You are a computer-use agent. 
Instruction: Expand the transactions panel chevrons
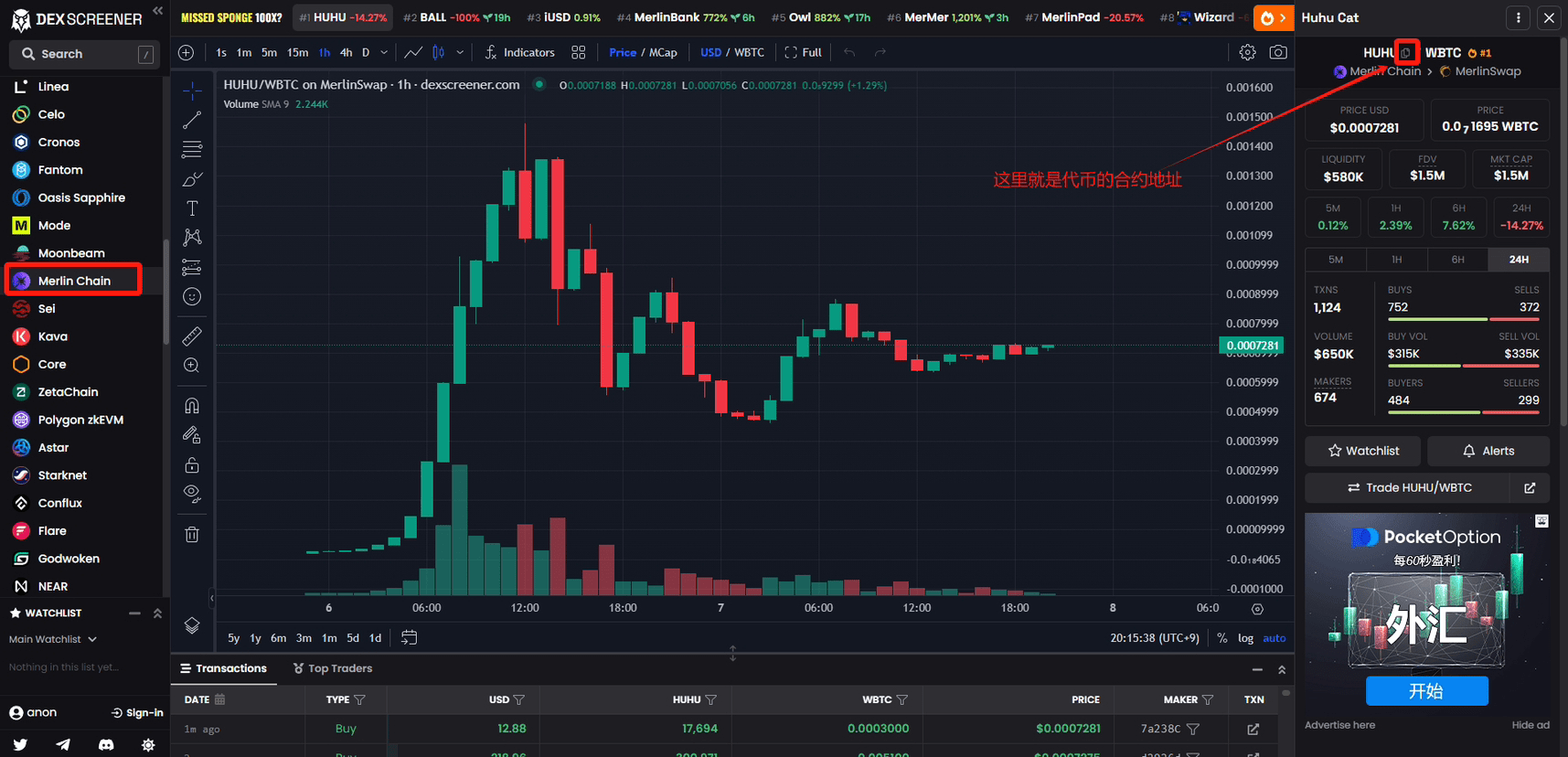coord(1282,669)
